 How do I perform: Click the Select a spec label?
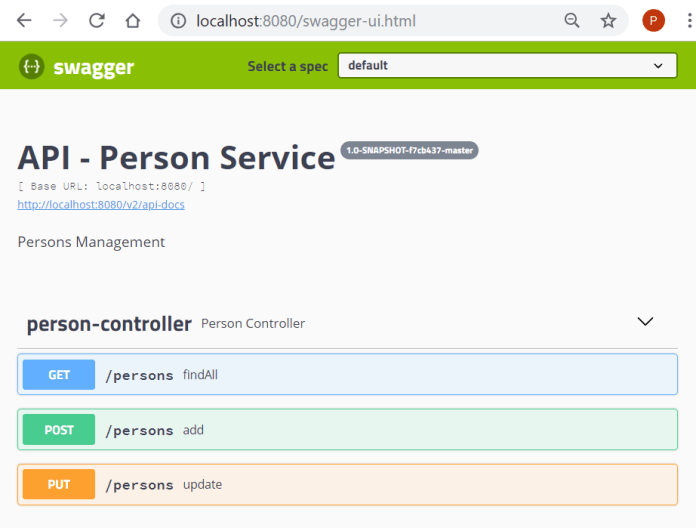[x=288, y=67]
